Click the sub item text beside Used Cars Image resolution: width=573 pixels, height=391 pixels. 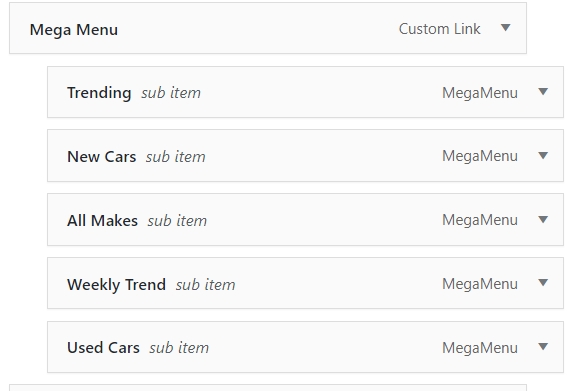pos(179,348)
